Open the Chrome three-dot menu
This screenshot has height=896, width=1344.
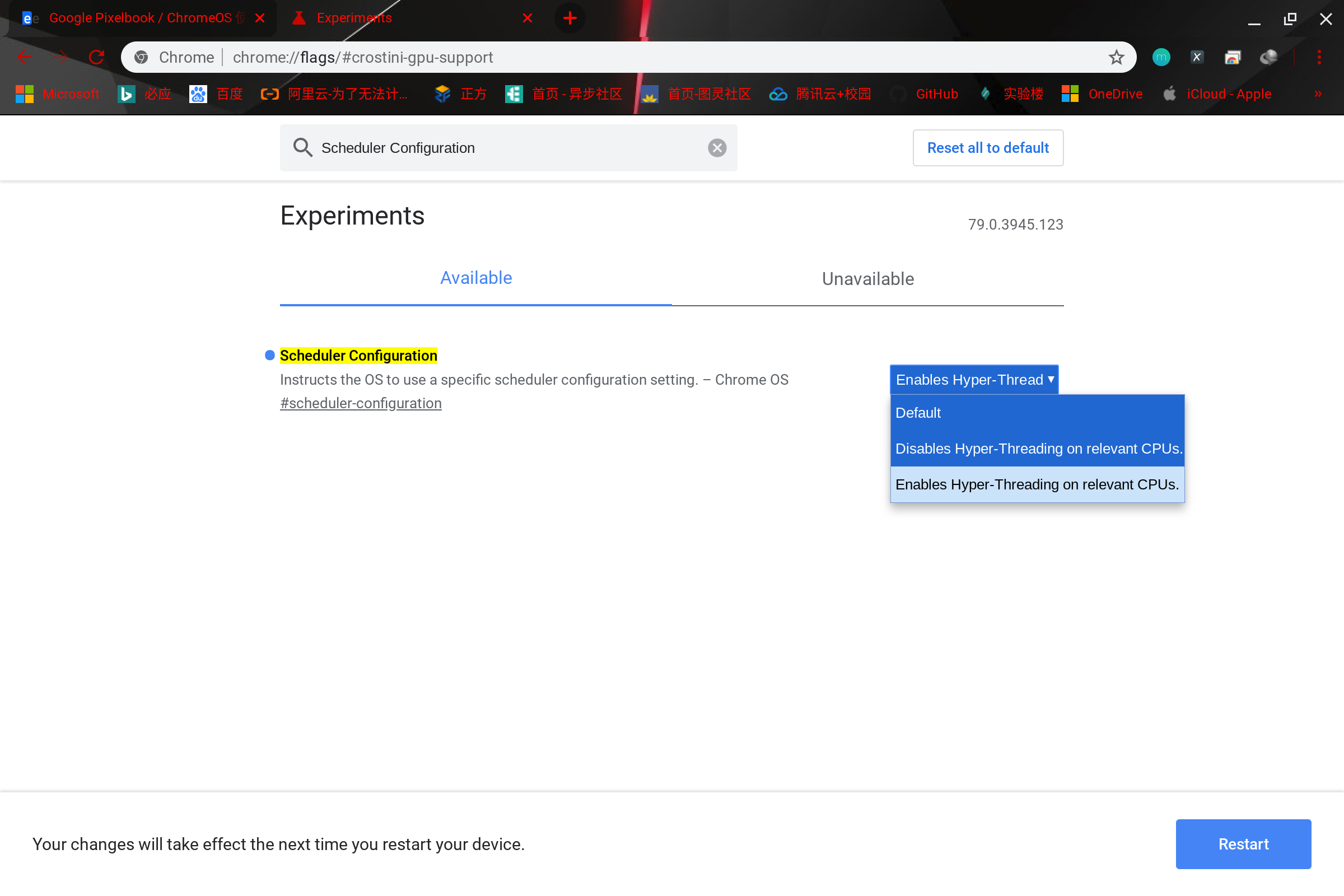[x=1319, y=57]
